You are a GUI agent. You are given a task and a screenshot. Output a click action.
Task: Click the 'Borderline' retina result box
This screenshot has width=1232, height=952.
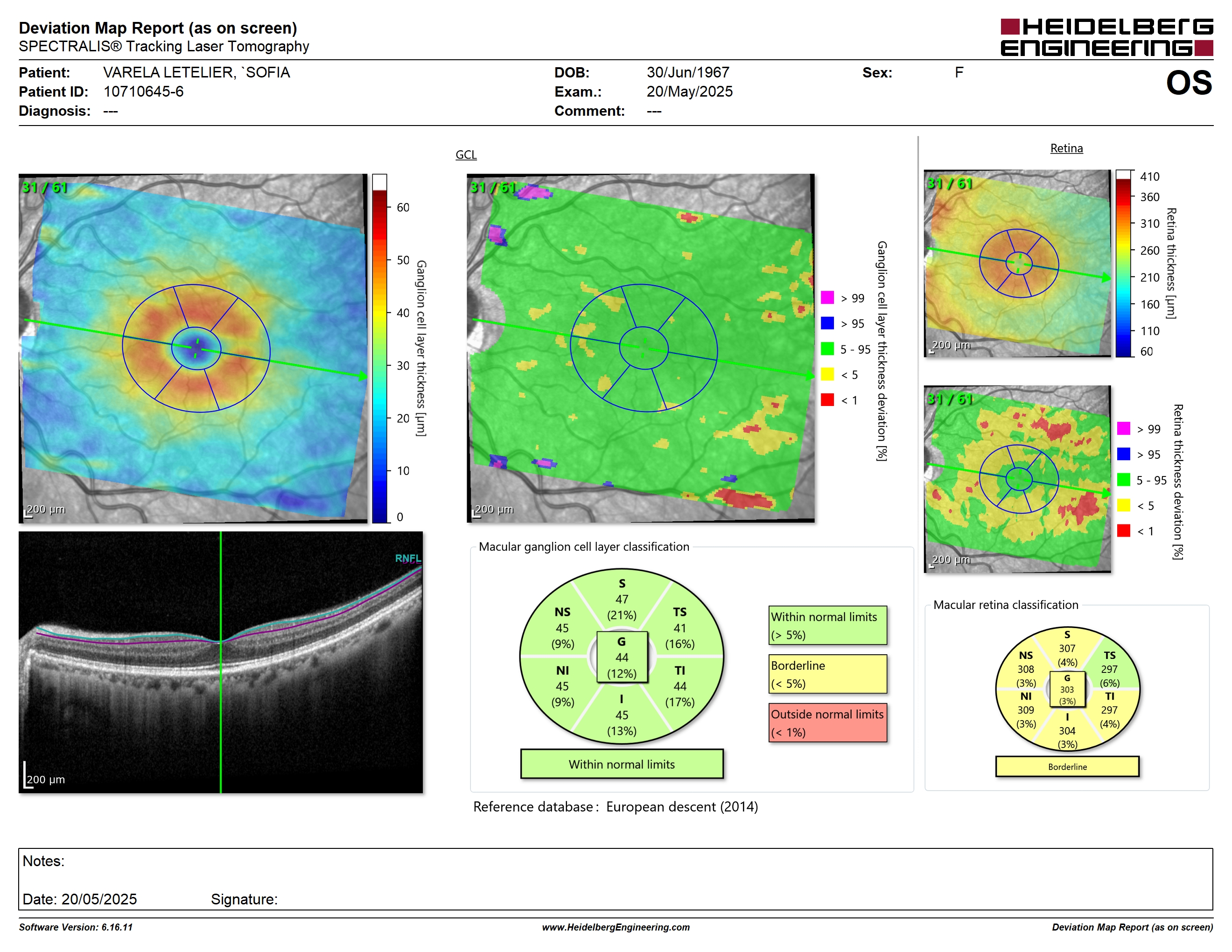pyautogui.click(x=1067, y=766)
